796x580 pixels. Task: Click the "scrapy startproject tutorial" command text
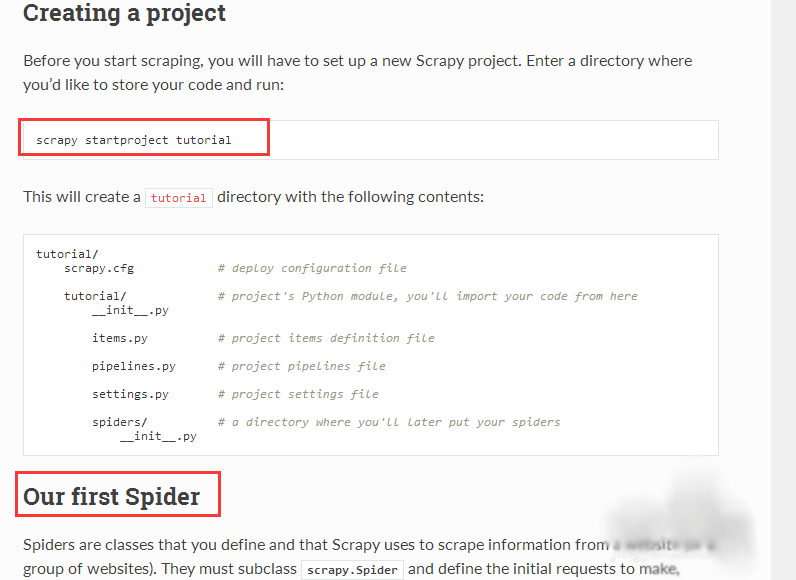(x=134, y=140)
